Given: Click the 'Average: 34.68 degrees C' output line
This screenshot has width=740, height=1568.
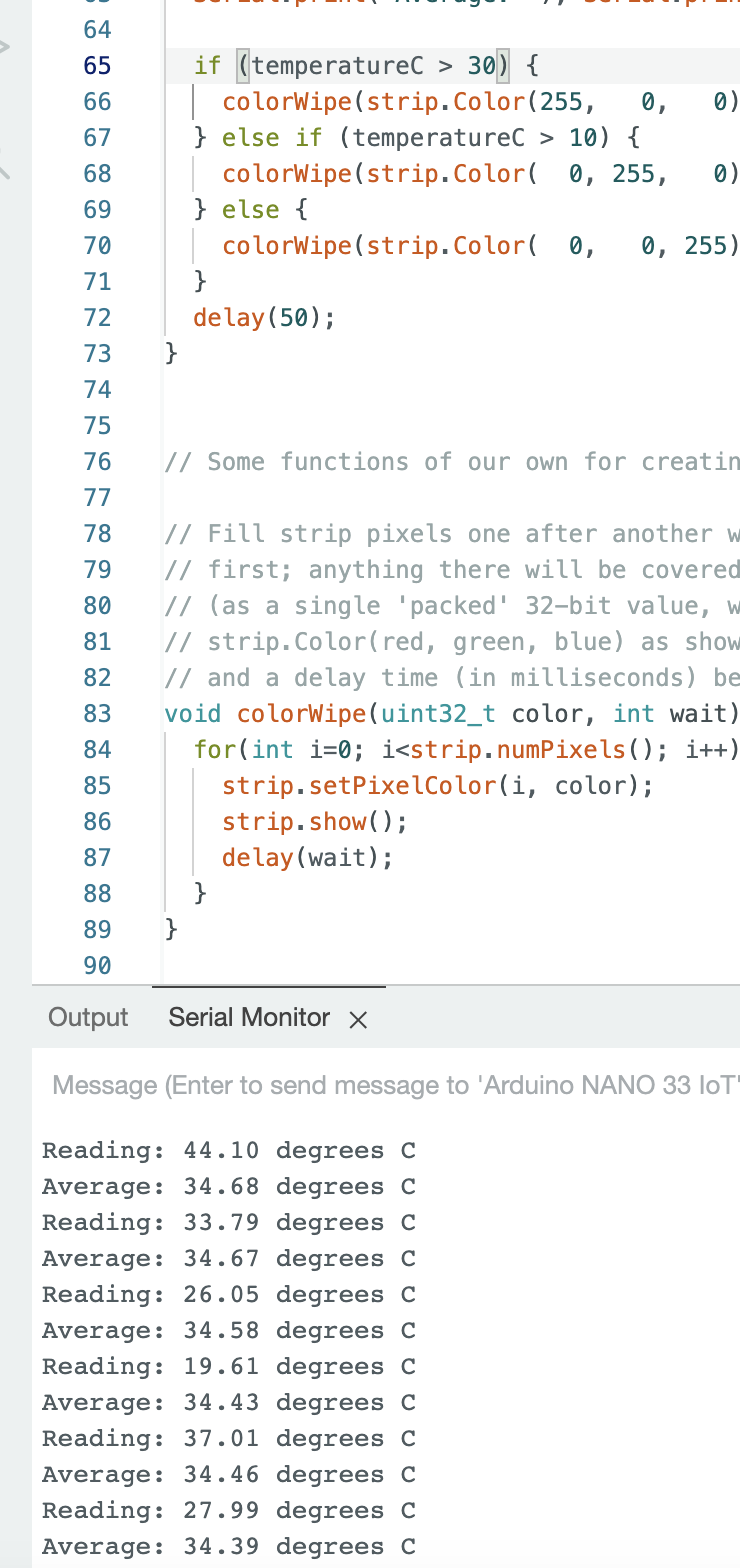Looking at the screenshot, I should (x=228, y=1187).
